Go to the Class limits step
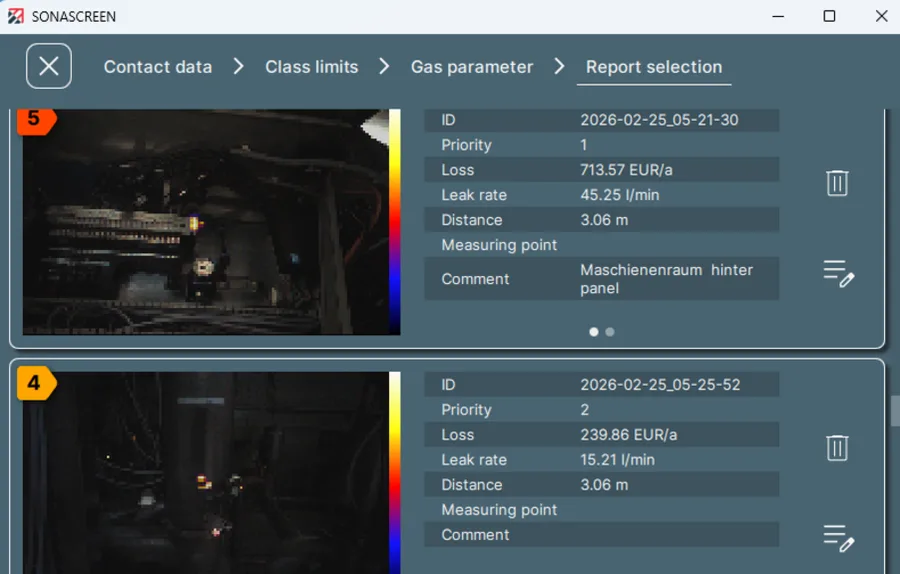Image resolution: width=900 pixels, height=574 pixels. (x=312, y=67)
